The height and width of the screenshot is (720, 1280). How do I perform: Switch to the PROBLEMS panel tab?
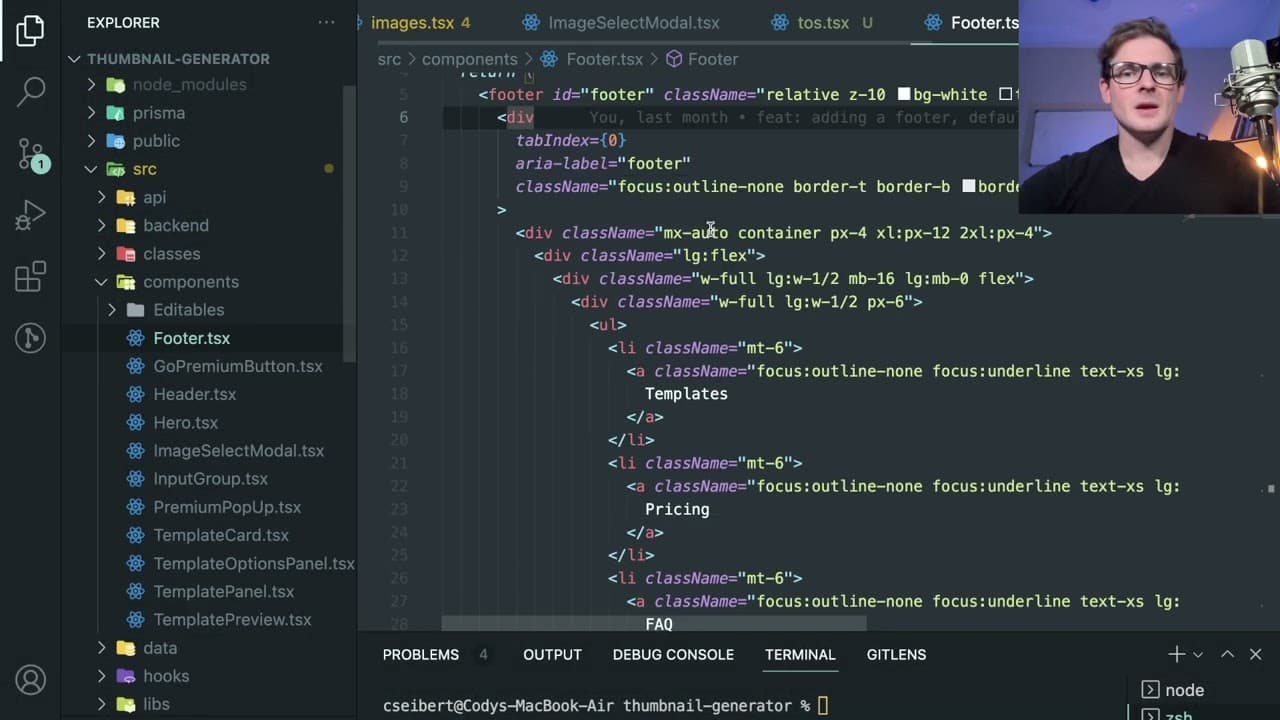coord(421,654)
